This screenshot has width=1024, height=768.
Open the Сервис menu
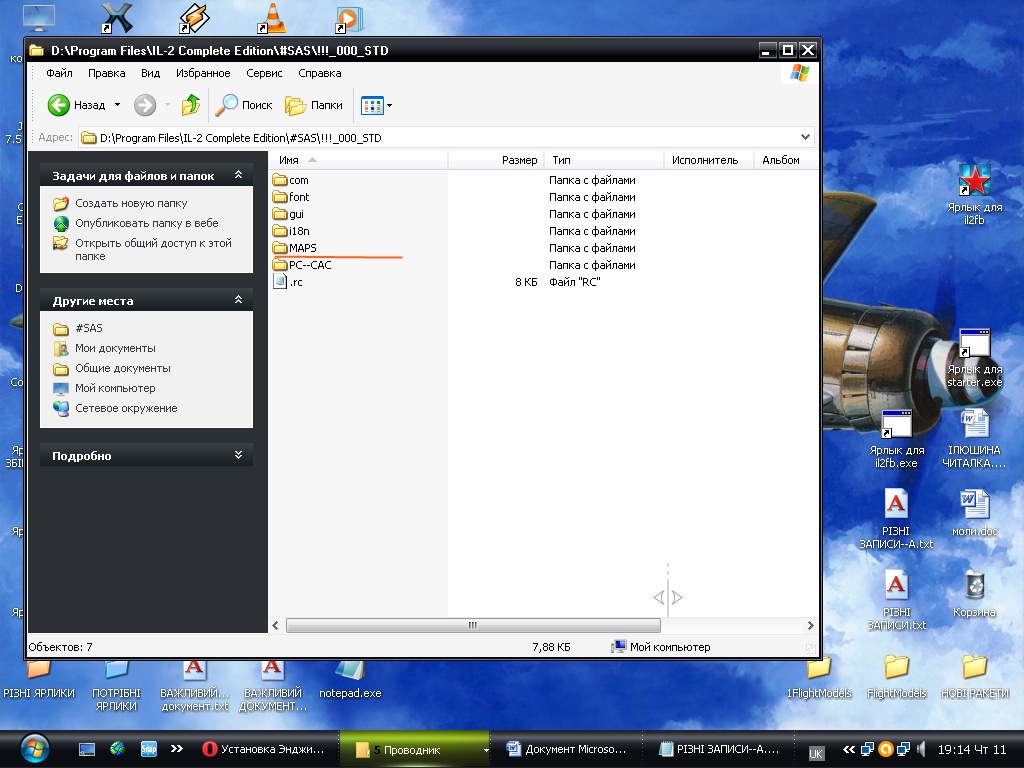pos(264,73)
